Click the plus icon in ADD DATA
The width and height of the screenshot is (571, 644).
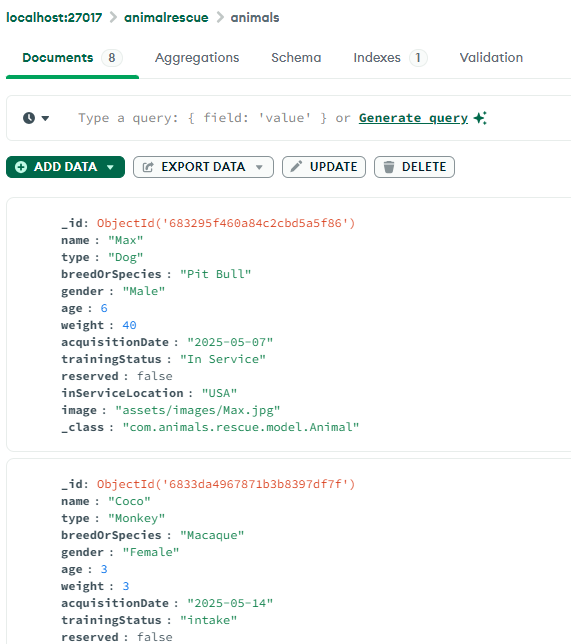[x=21, y=167]
